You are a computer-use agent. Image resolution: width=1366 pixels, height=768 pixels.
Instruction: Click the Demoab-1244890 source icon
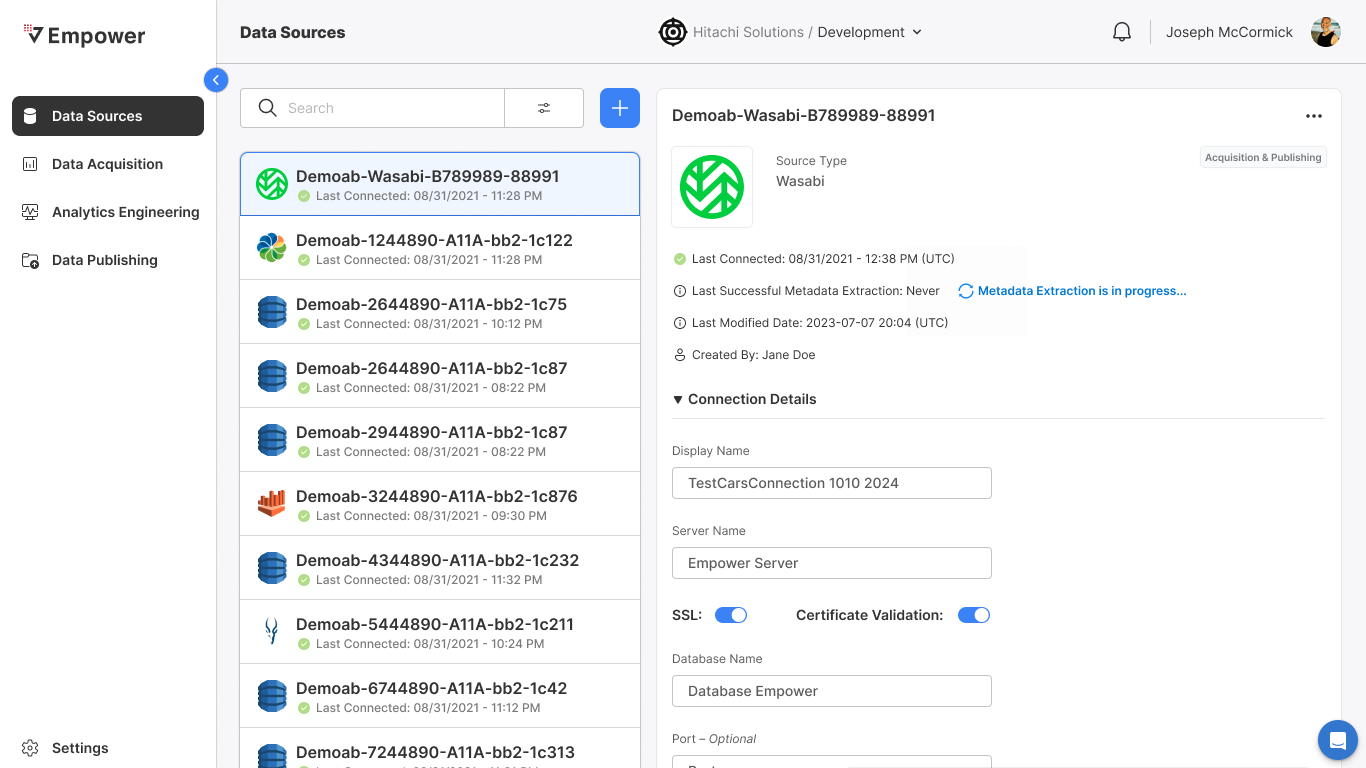pos(272,248)
